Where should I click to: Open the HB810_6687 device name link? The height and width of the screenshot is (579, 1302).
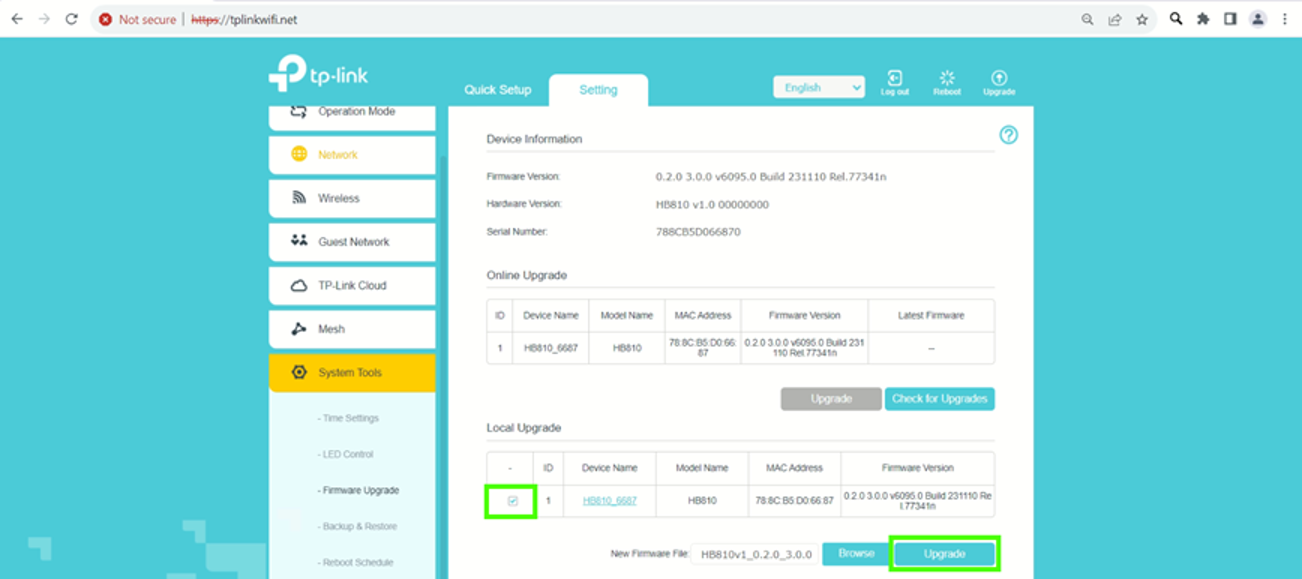point(610,501)
